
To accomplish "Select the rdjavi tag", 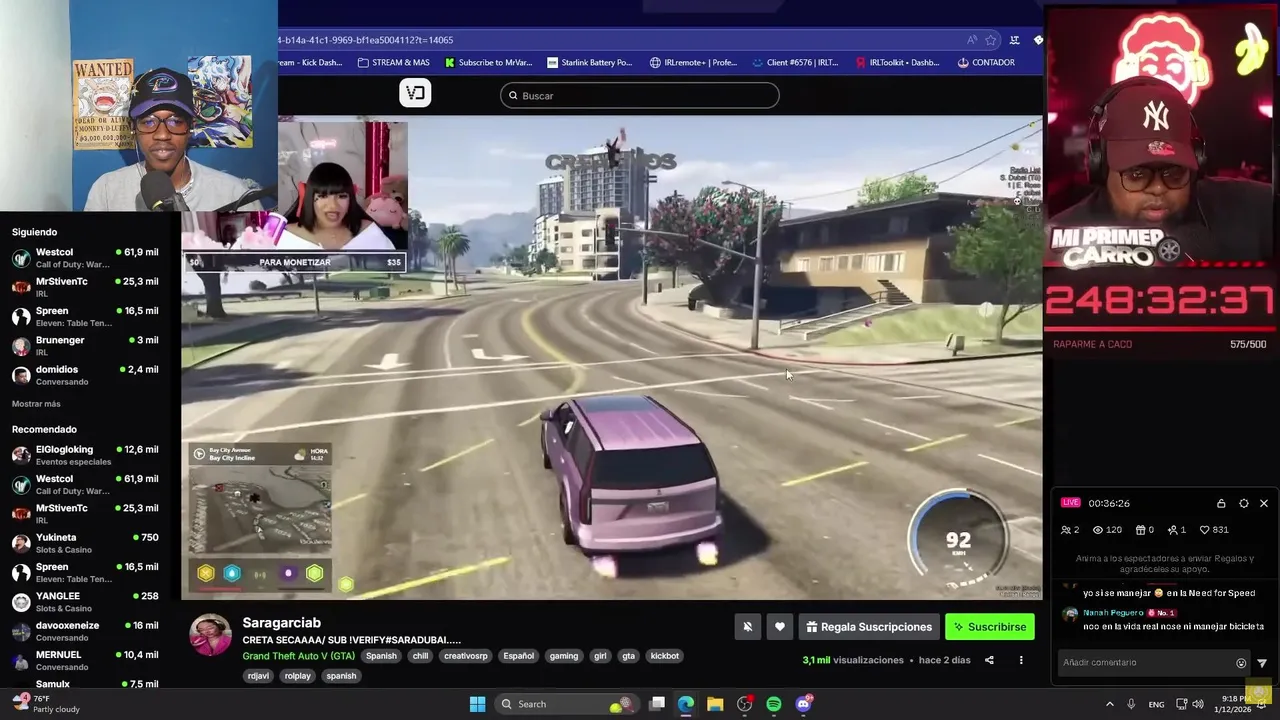I will click(x=258, y=676).
